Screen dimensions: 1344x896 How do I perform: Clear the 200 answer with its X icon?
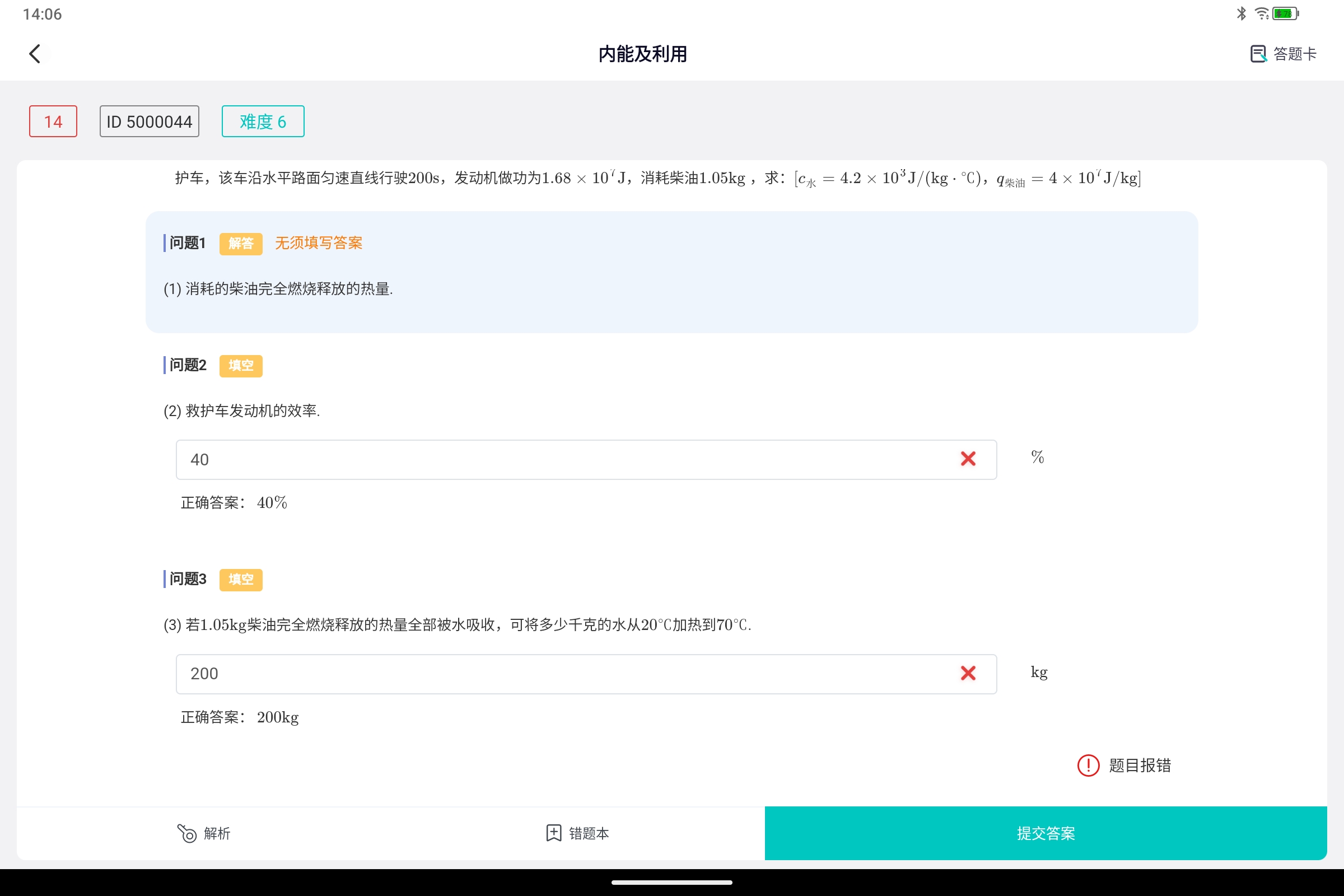968,674
